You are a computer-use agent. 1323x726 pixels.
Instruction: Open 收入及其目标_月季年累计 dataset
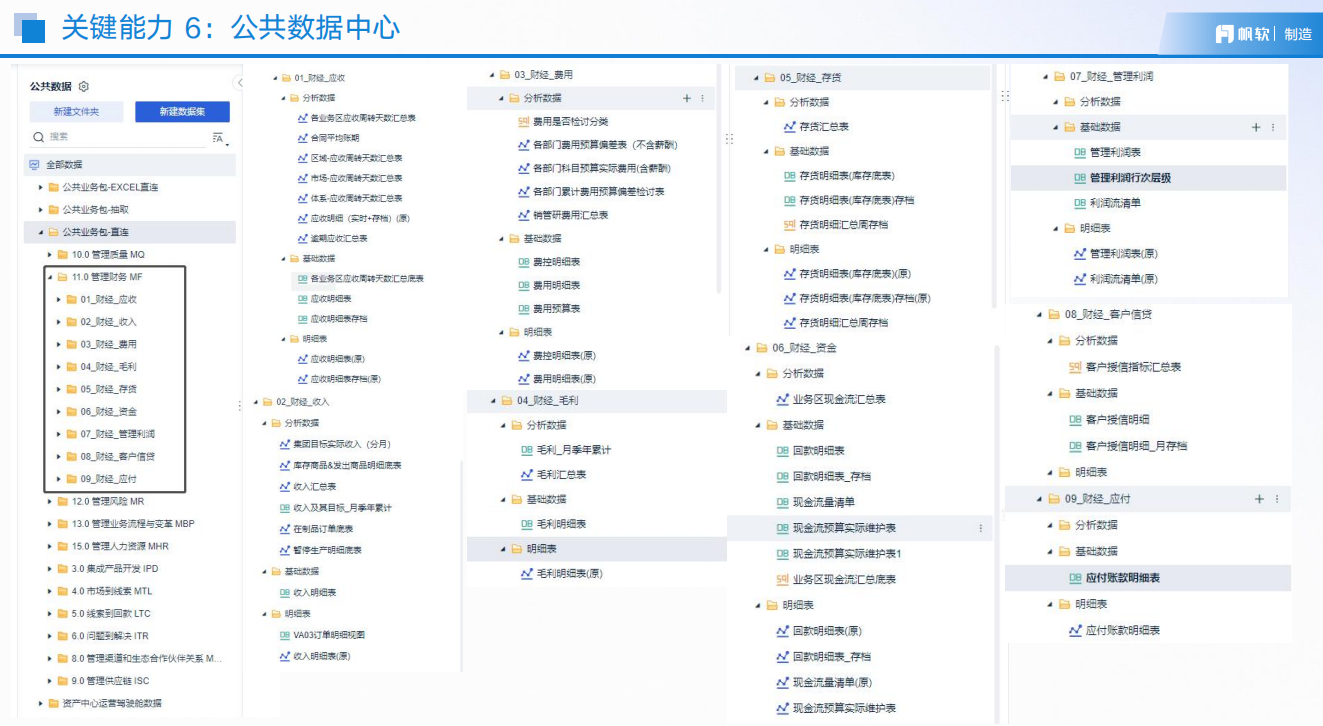pyautogui.click(x=342, y=508)
